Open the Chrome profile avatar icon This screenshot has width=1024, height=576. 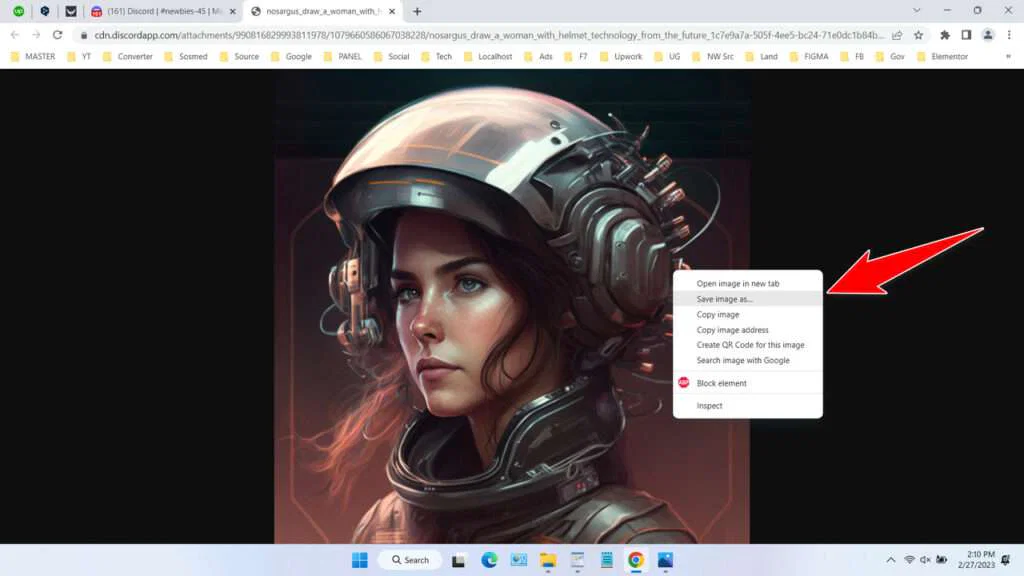(x=987, y=32)
